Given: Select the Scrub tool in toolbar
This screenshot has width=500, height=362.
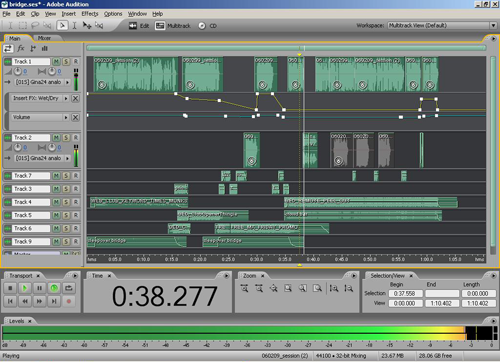Looking at the screenshot, I should pyautogui.click(x=99, y=25).
